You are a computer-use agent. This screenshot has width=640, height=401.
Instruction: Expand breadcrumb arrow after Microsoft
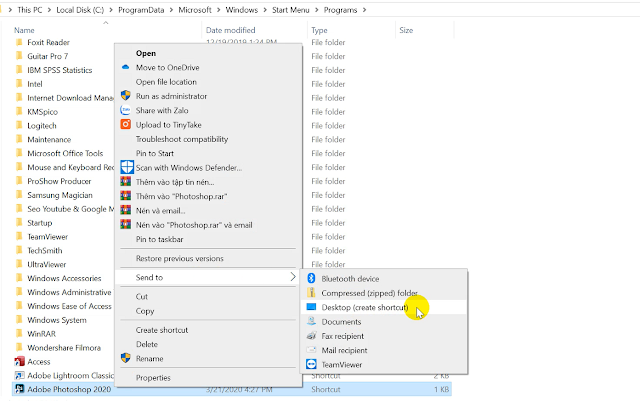pos(218,10)
